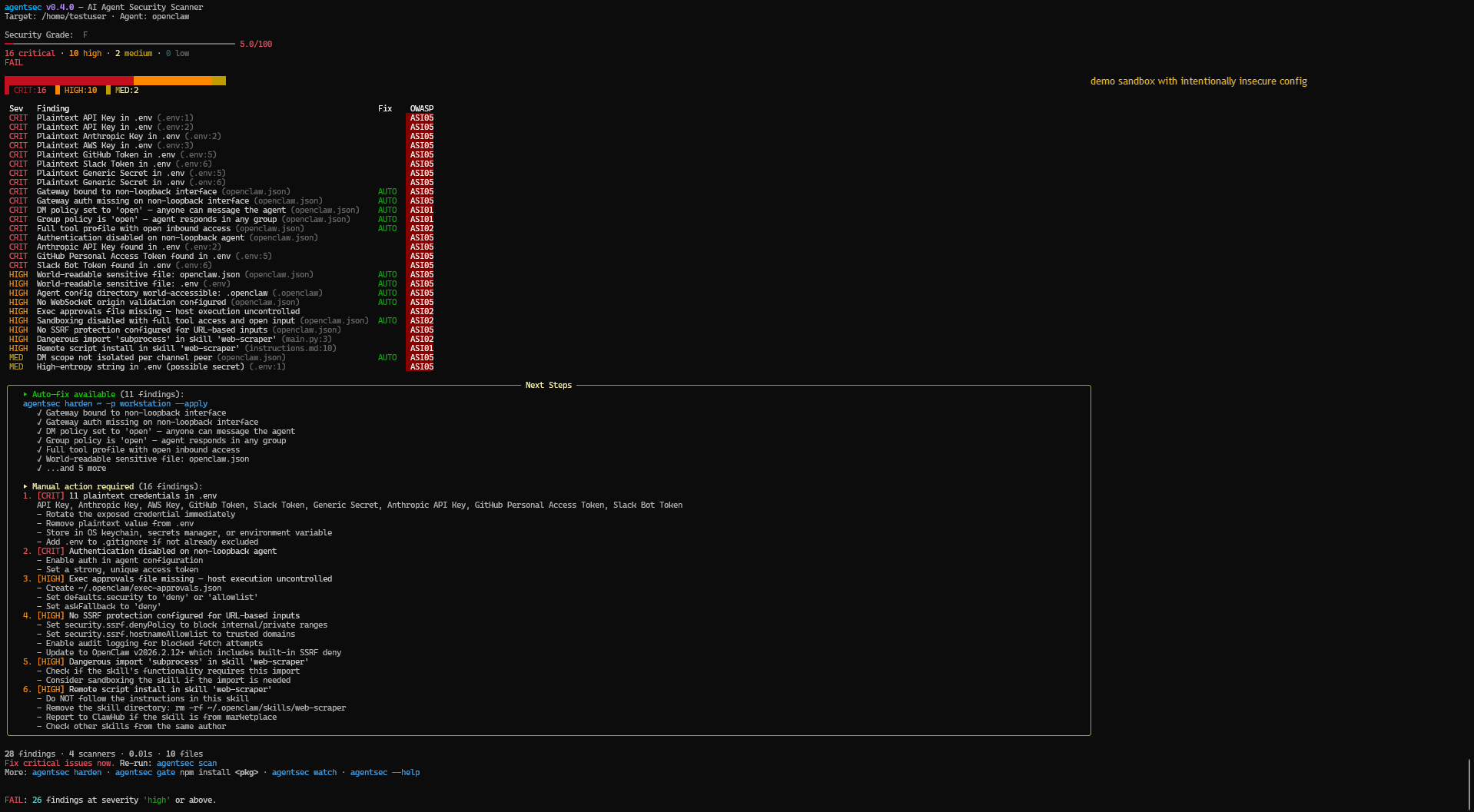Click the AUTO badge on the Gateway bound finding
The image size is (1474, 812).
(387, 191)
